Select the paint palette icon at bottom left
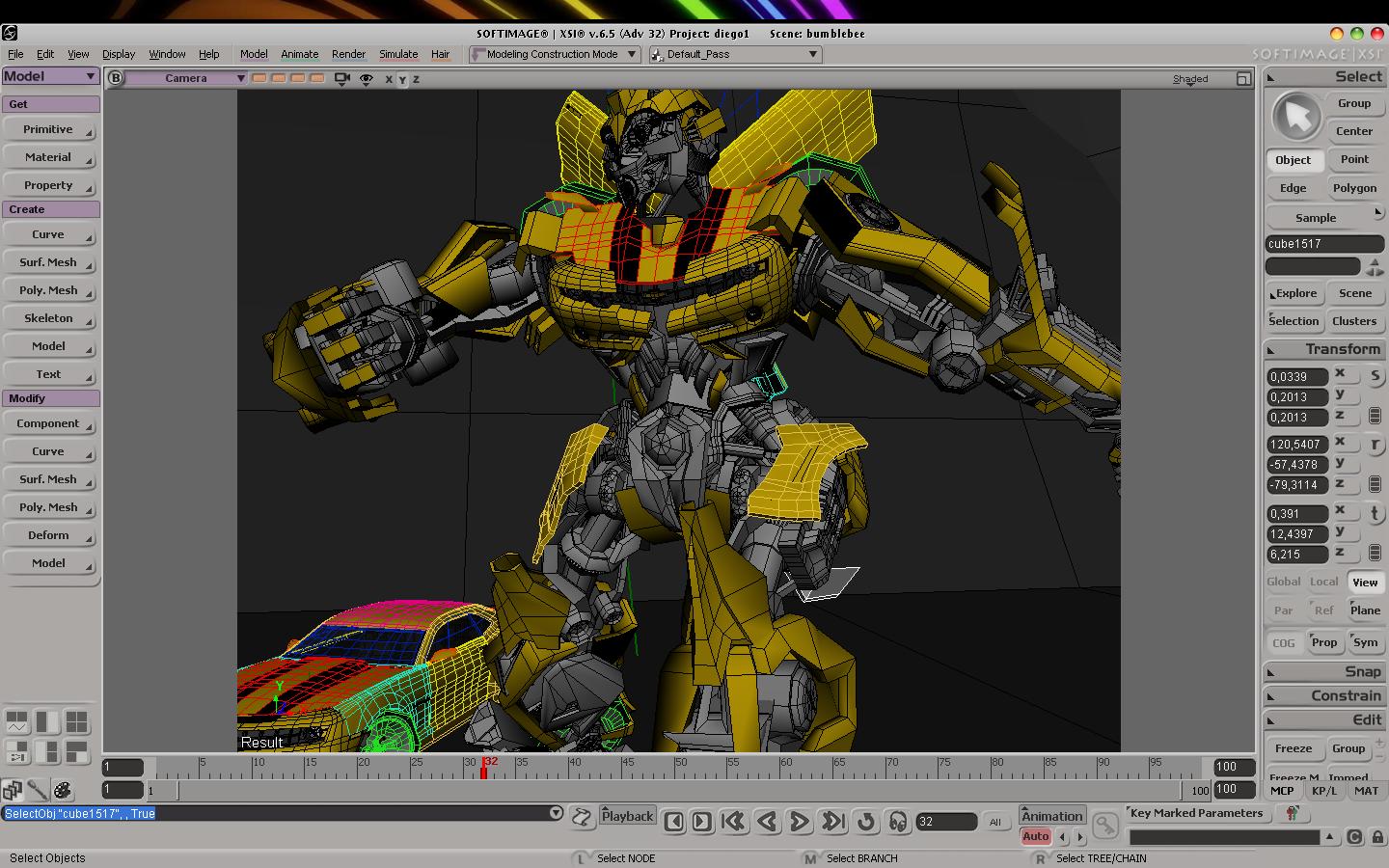 point(63,791)
